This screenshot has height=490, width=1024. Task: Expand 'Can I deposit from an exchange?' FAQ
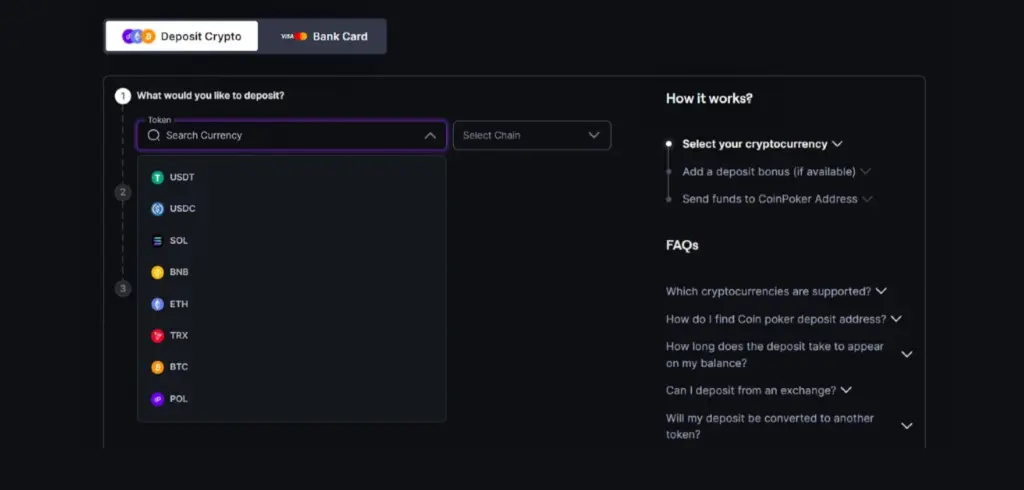[759, 390]
